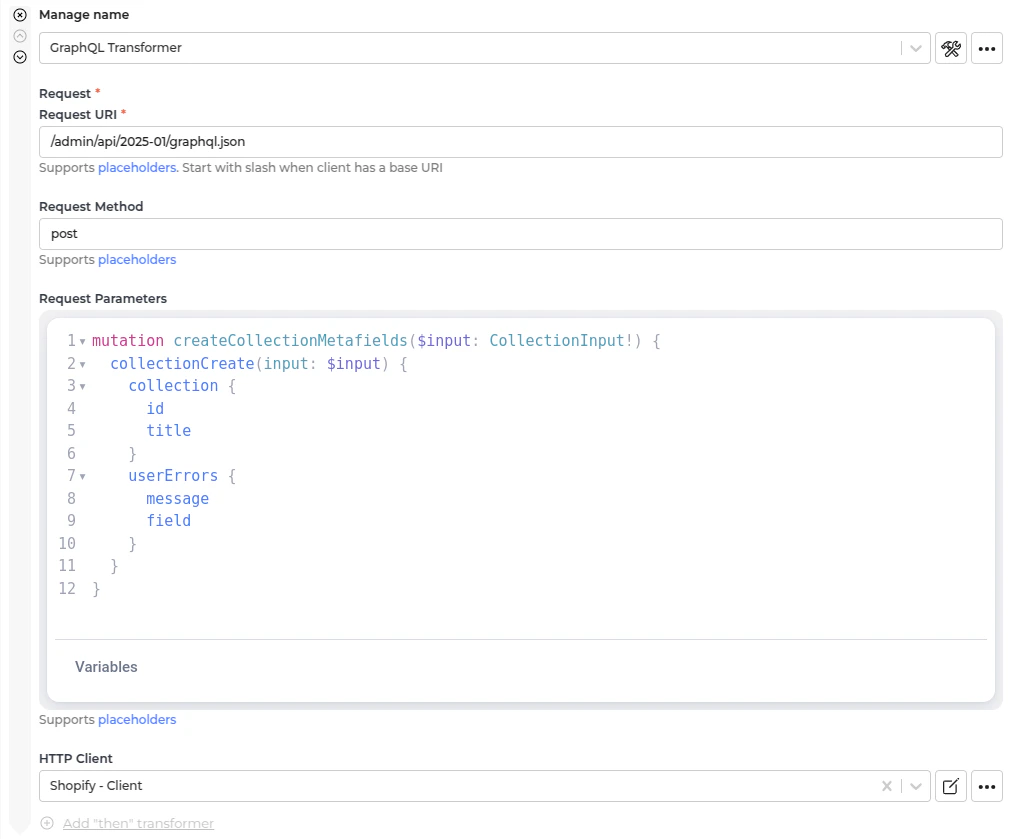Click the 'Manage name' label
The height and width of the screenshot is (839, 1014).
pyautogui.click(x=84, y=15)
